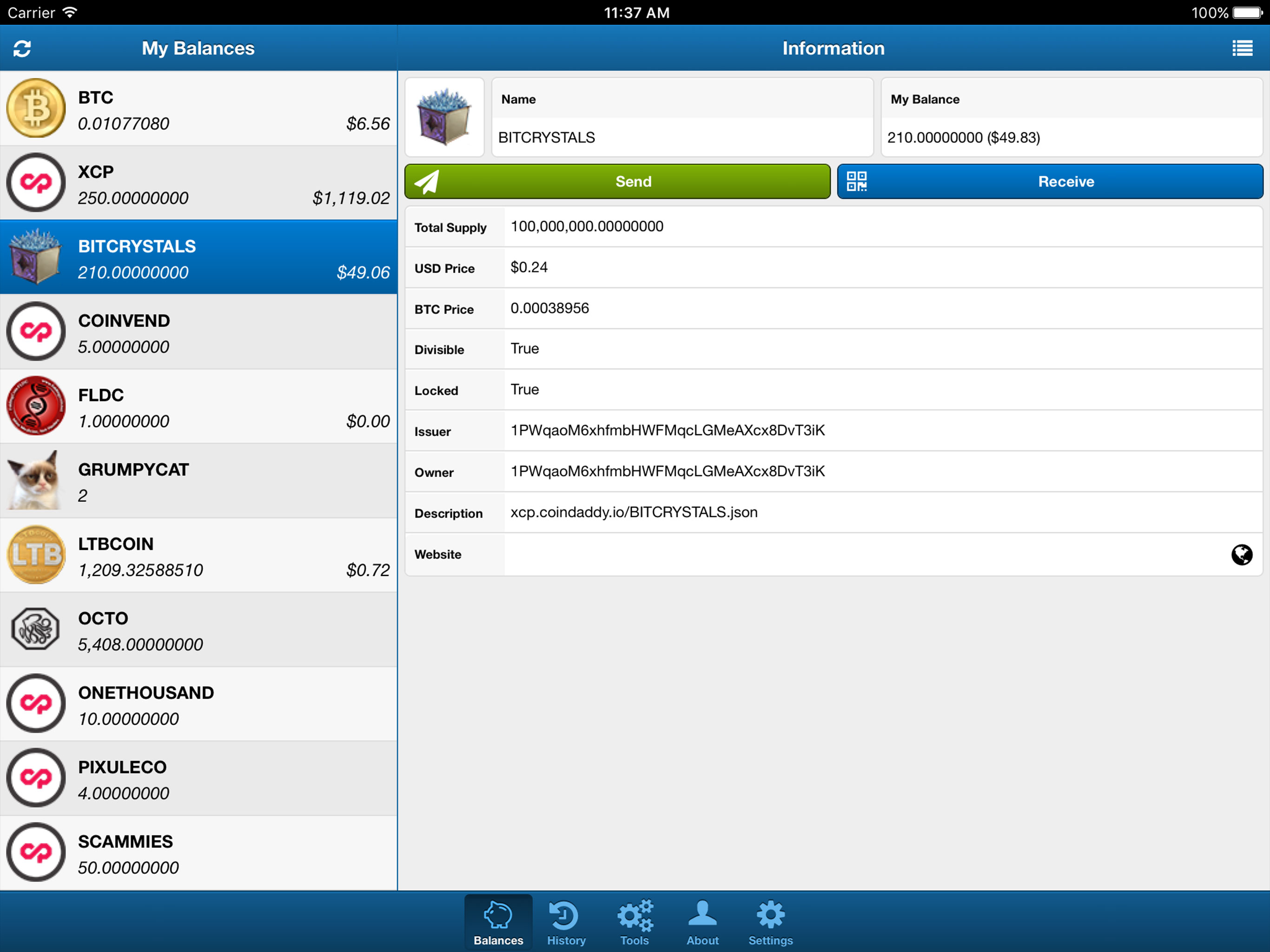Tap the Name field value BITCRYSTALS
The width and height of the screenshot is (1270, 952).
point(547,138)
